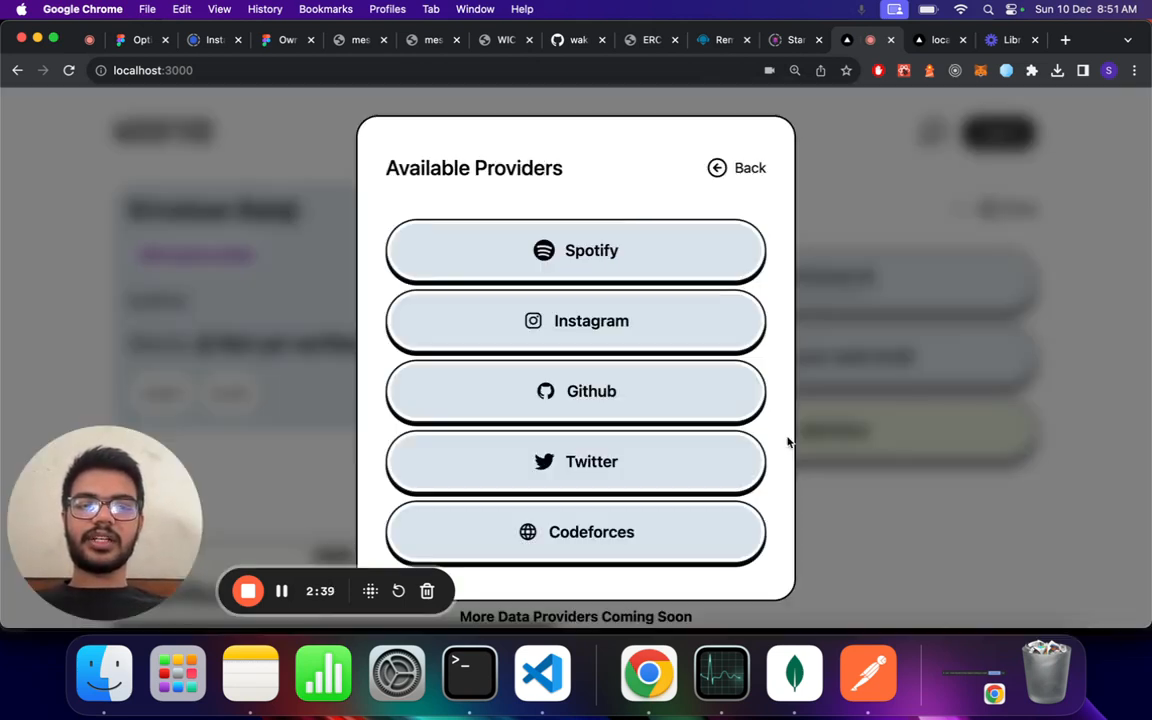1152x720 pixels.
Task: Click the round webcam preview bubble
Action: 104,523
